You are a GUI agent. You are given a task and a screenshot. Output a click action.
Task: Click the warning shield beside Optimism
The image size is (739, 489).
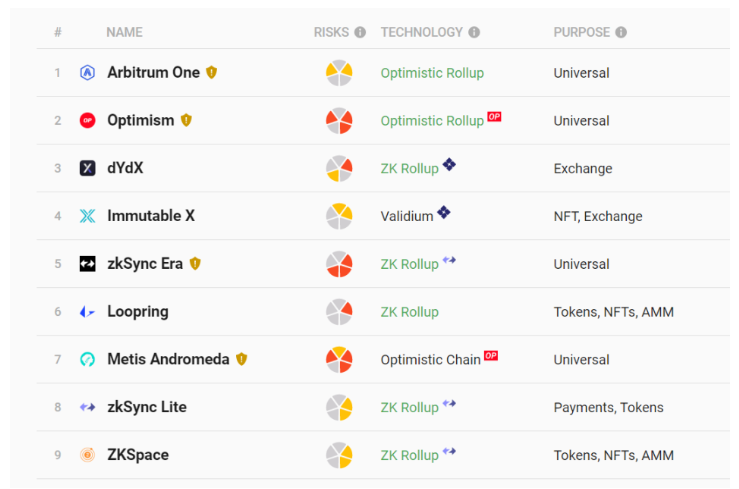click(187, 120)
